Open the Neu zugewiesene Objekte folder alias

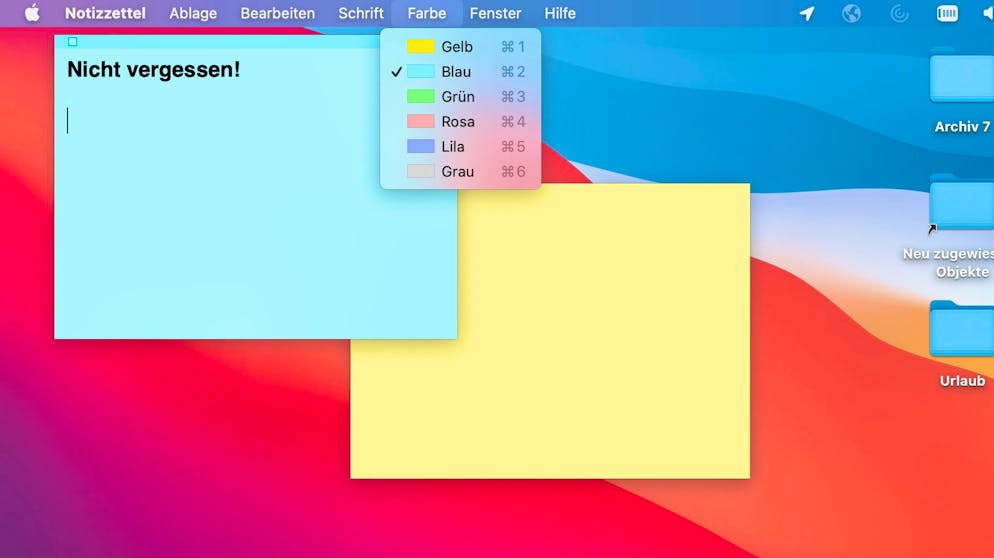tap(961, 204)
